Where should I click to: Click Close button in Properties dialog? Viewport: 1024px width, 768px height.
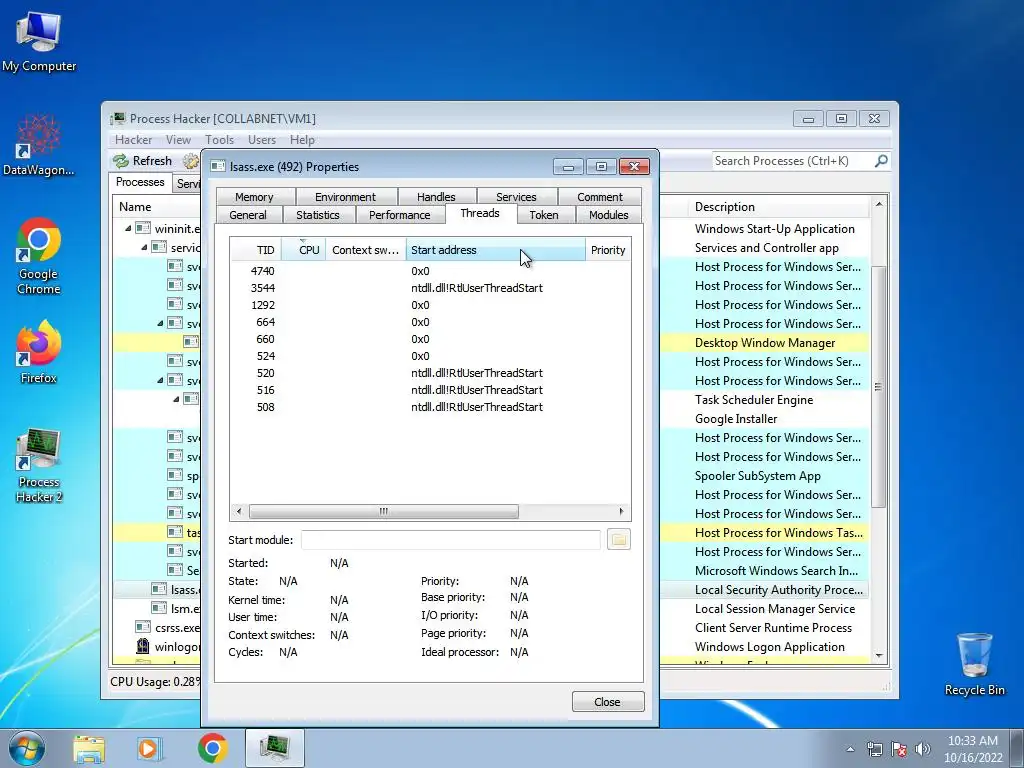pos(608,702)
